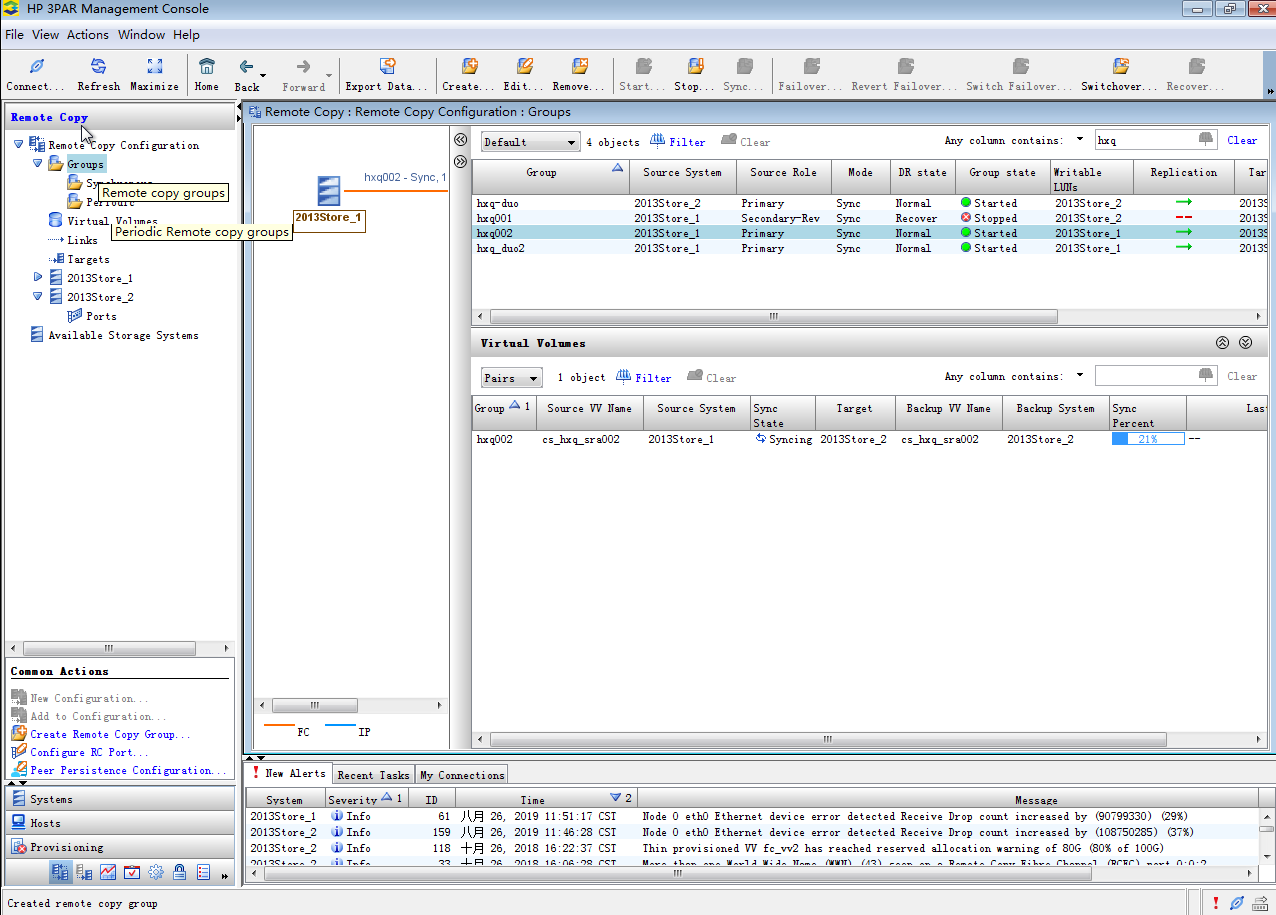The image size is (1276, 915).
Task: Switch to the Recent Tasks tab
Action: 373,775
